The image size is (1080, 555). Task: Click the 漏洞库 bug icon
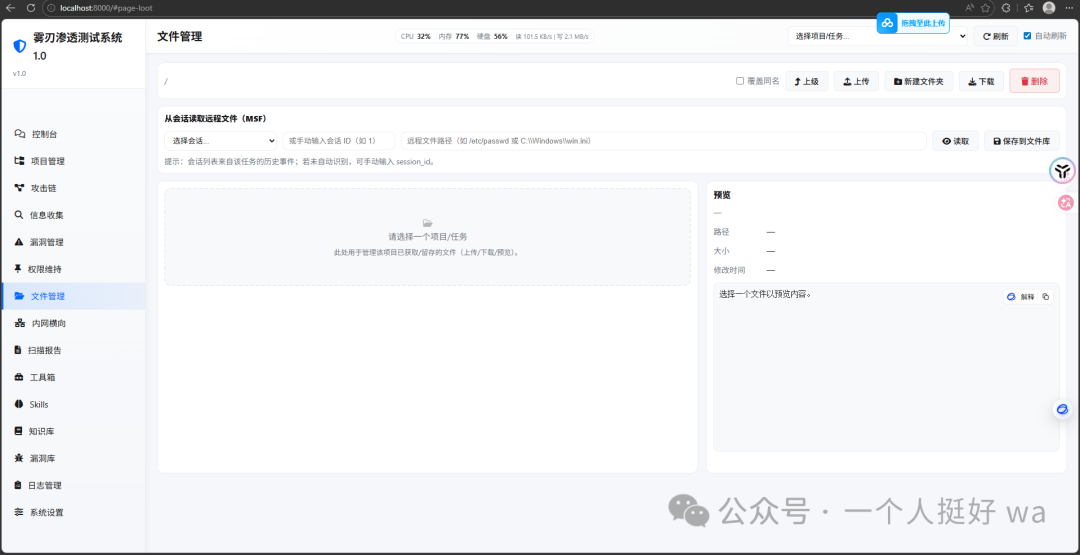coord(19,458)
